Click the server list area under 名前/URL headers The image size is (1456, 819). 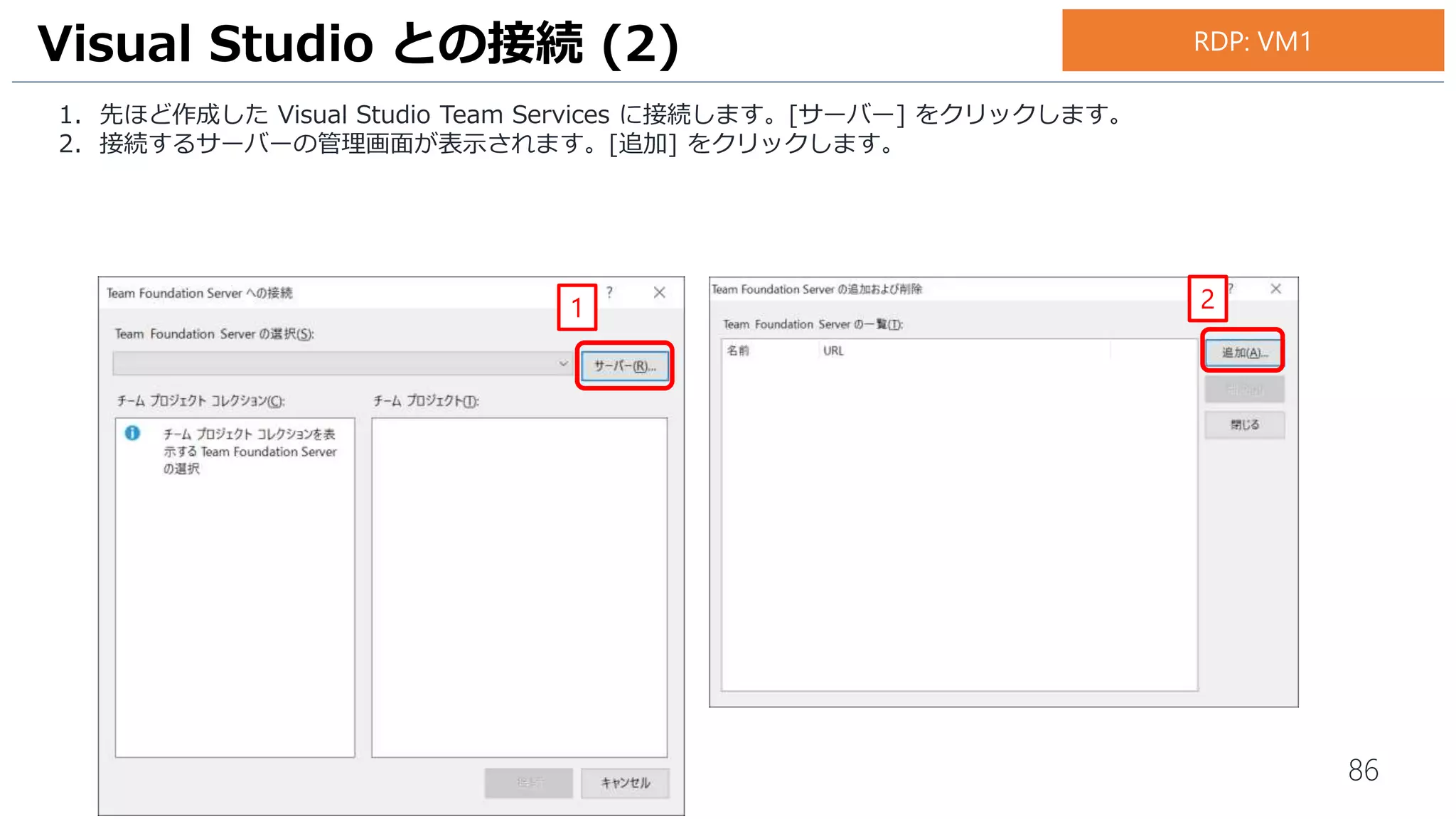[x=960, y=524]
